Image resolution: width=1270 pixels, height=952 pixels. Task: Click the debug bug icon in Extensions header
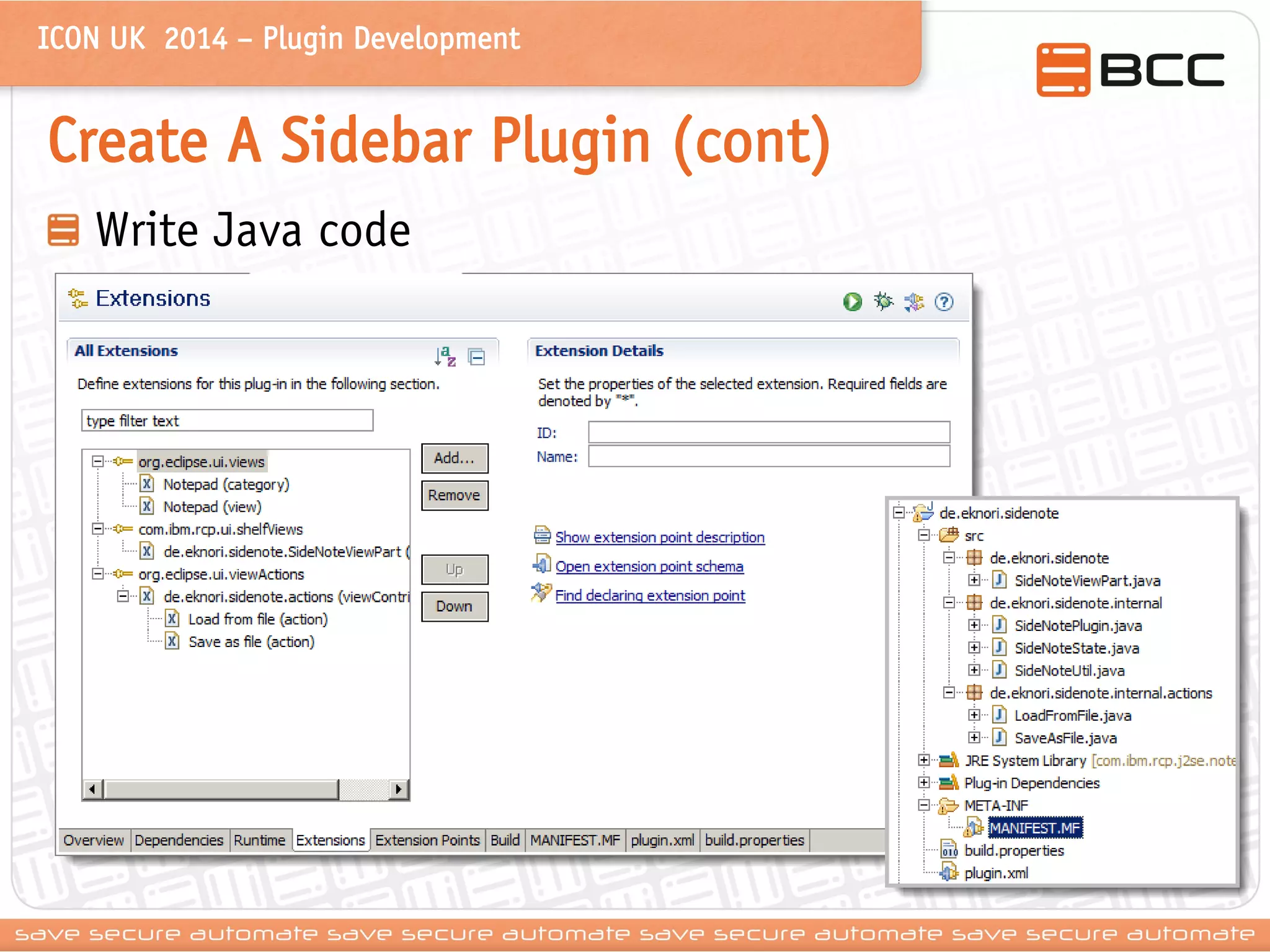tap(883, 301)
